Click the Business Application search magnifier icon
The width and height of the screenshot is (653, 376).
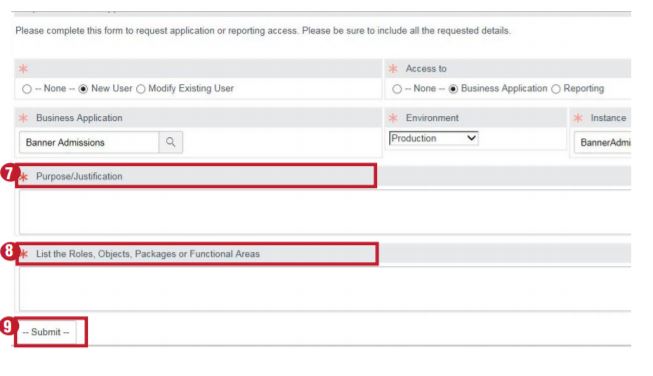pyautogui.click(x=170, y=142)
